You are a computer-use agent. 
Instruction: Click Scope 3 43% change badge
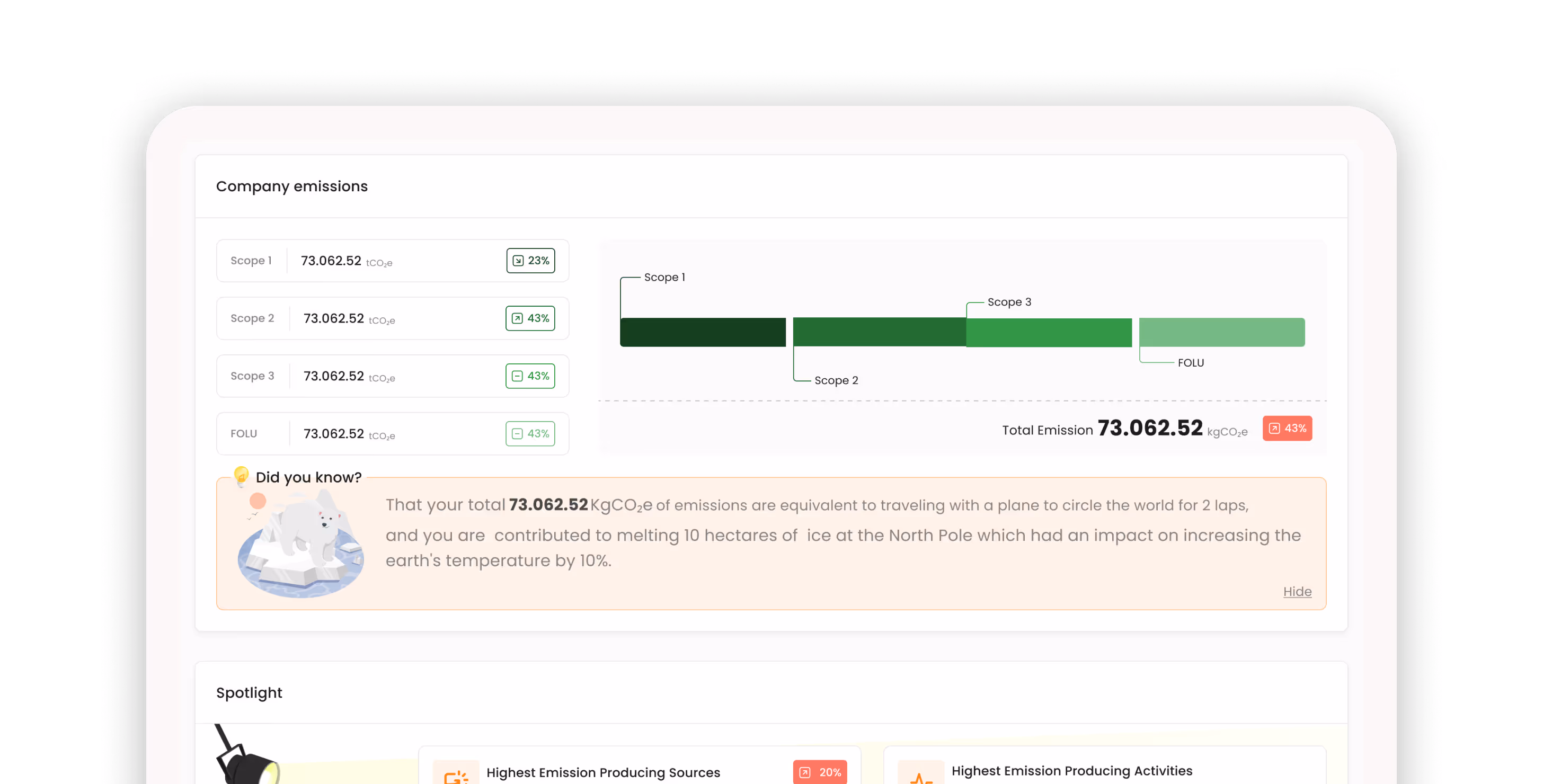click(530, 376)
